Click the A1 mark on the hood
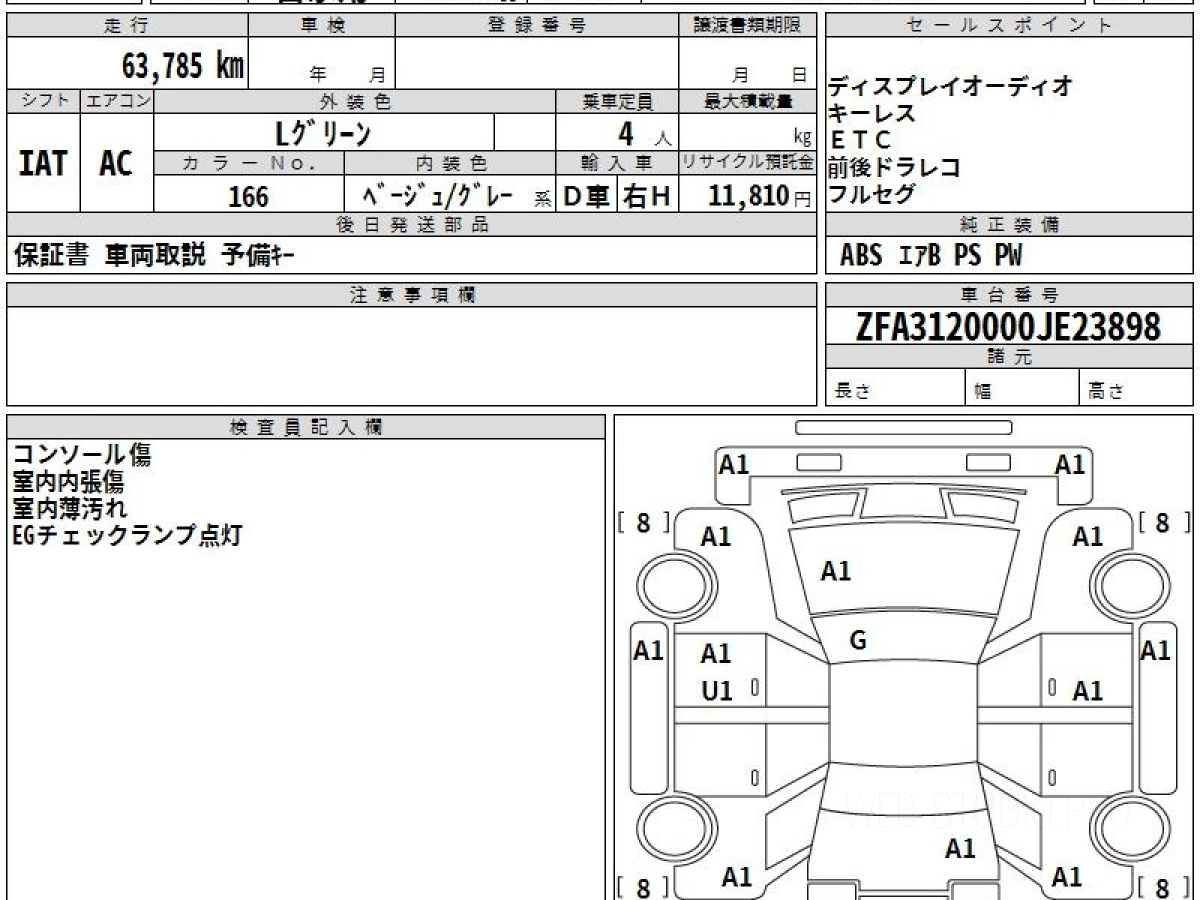 [x=835, y=571]
